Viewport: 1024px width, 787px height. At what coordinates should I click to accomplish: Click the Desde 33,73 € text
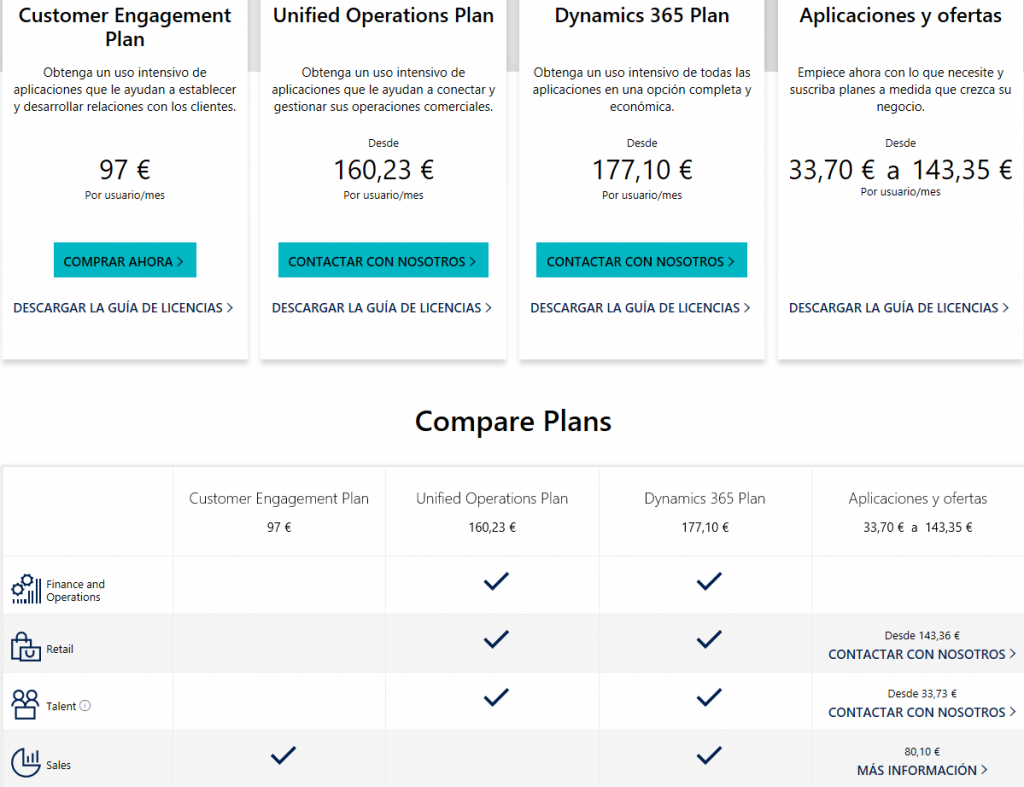tap(922, 694)
